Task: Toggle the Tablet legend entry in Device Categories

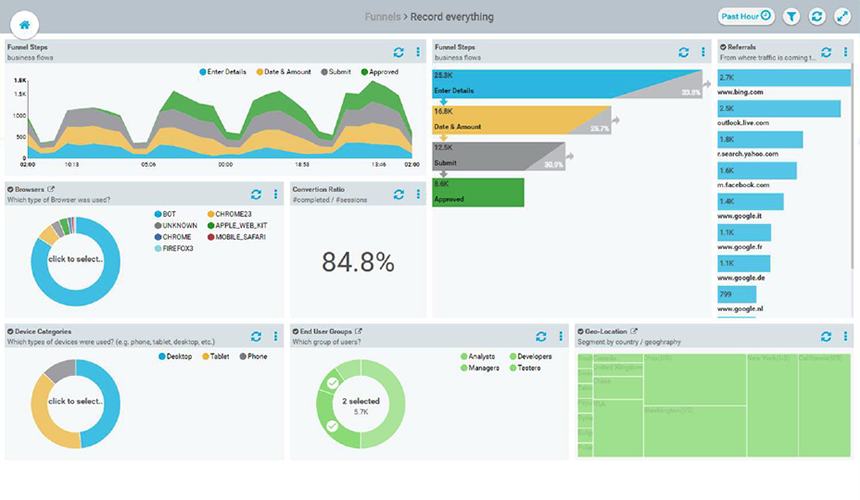Action: point(216,356)
